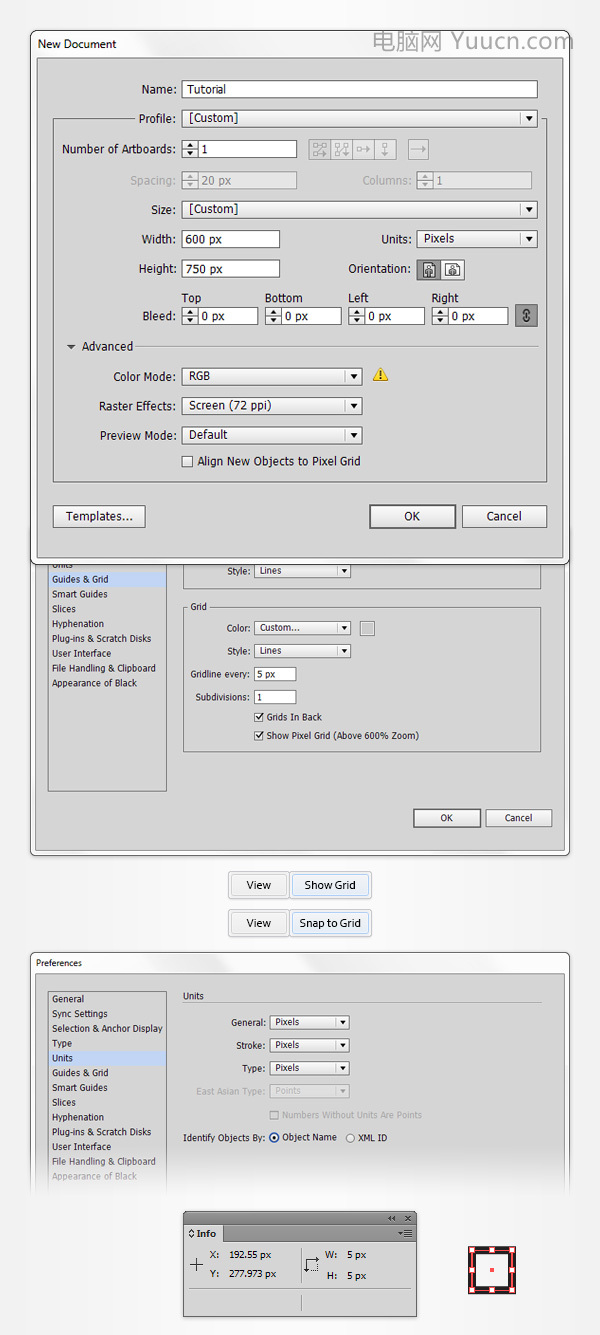The image size is (600, 1335).
Task: Click the Templates... button
Action: pyautogui.click(x=99, y=516)
